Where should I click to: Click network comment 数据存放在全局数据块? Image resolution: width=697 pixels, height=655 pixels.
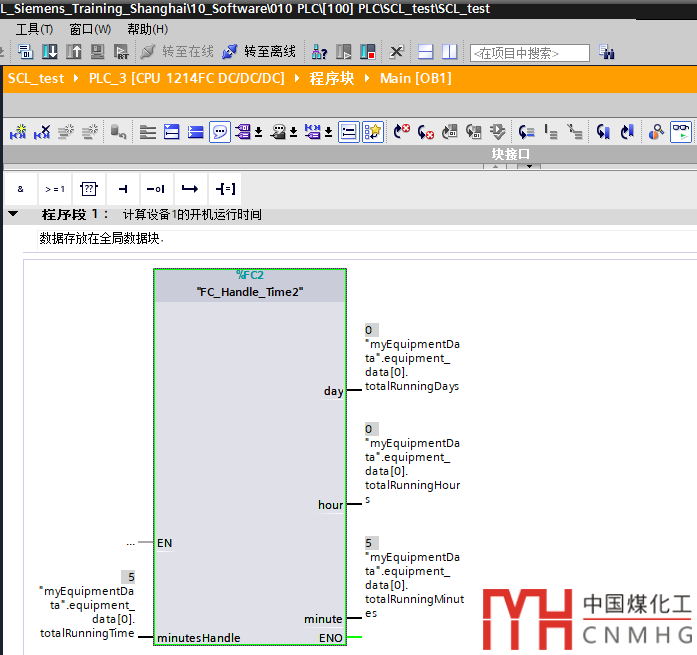pyautogui.click(x=102, y=239)
